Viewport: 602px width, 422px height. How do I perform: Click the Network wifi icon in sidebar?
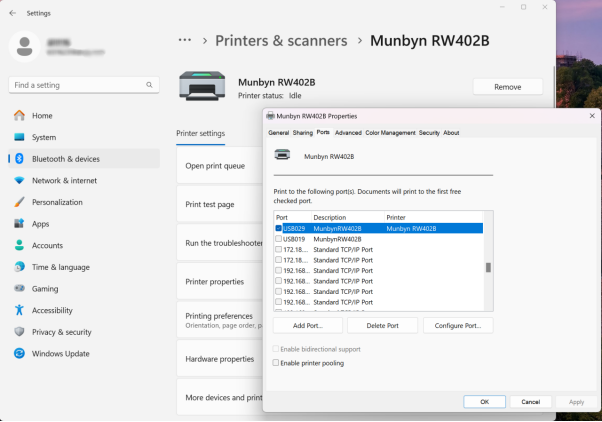coord(19,180)
